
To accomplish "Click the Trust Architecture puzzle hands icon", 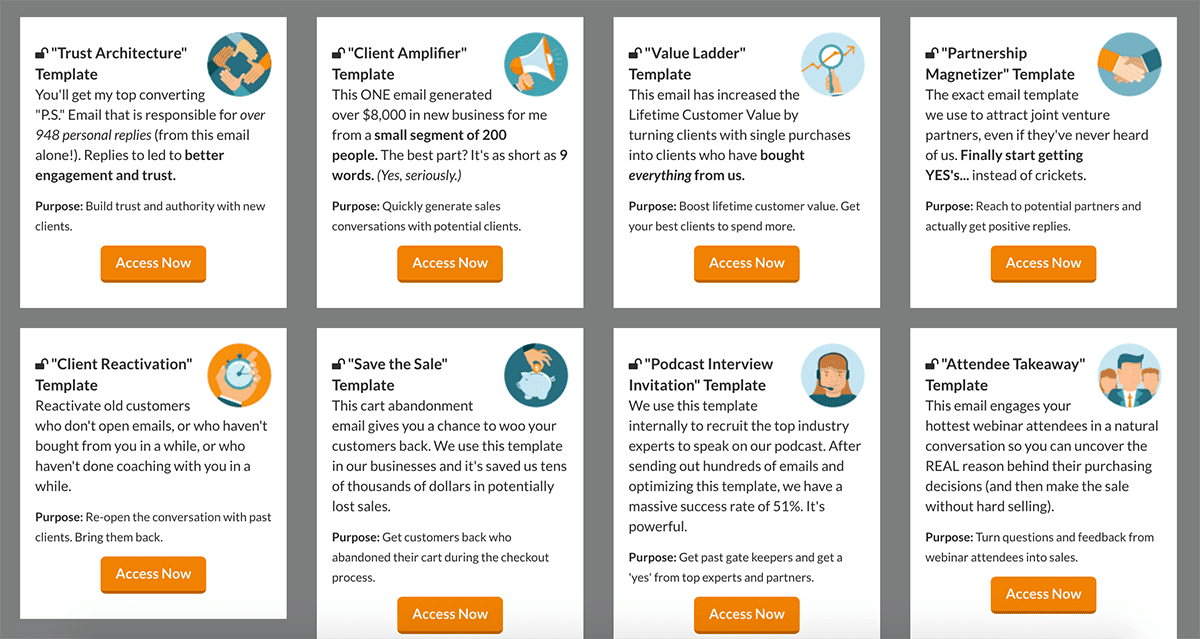I will 239,64.
